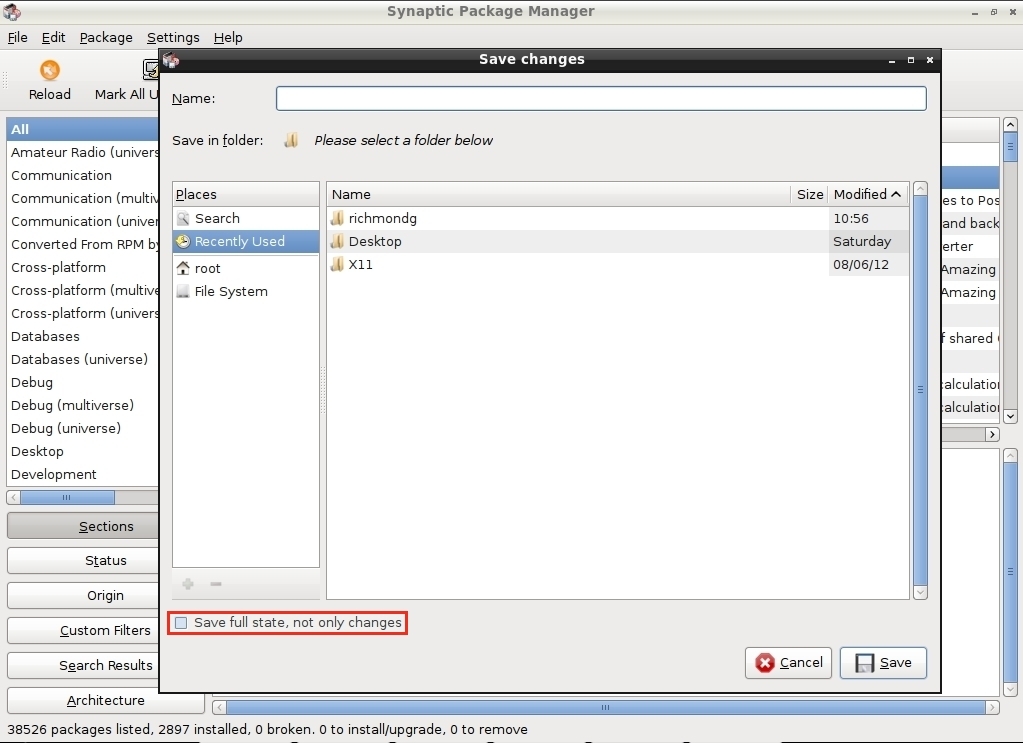Sort file list by Name column
Image resolution: width=1023 pixels, height=743 pixels.
558,194
